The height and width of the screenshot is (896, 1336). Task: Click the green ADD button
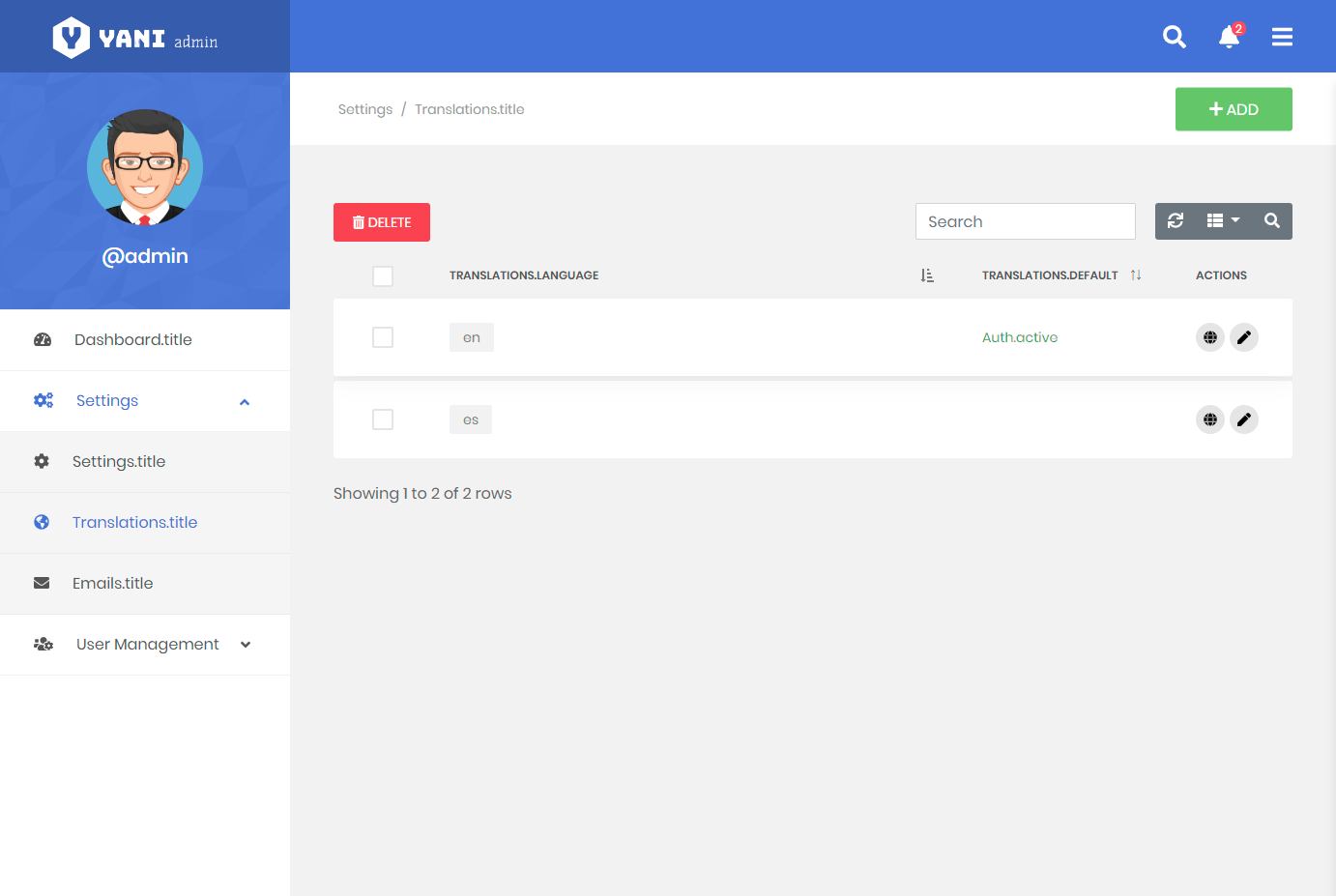click(1233, 109)
